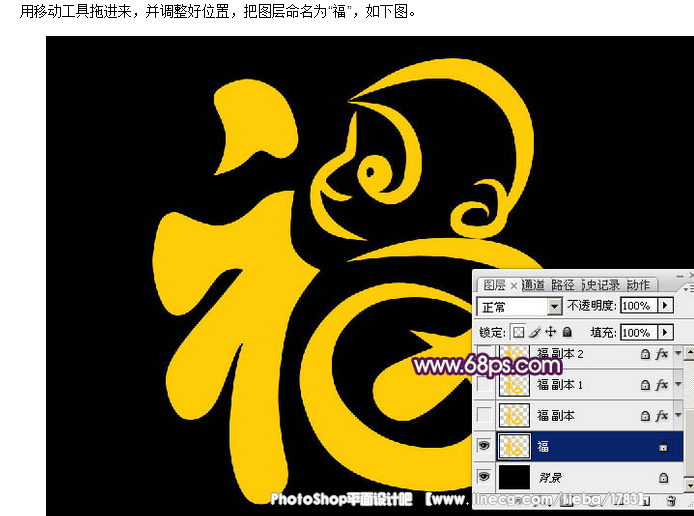Select the 福 副本 1 layer by name

pyautogui.click(x=560, y=384)
